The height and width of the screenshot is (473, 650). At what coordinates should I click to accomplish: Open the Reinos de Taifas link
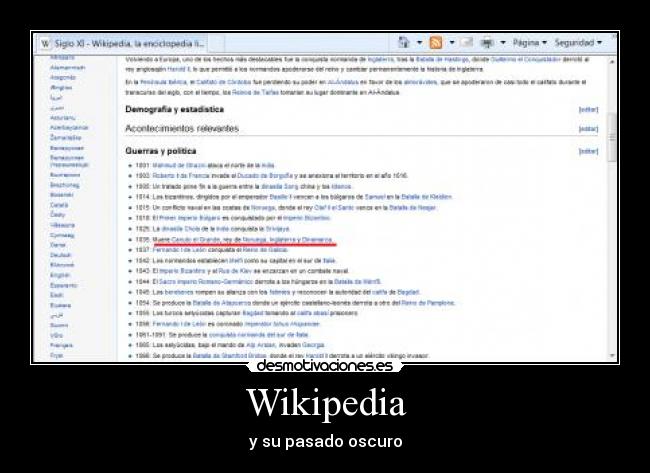[255, 92]
